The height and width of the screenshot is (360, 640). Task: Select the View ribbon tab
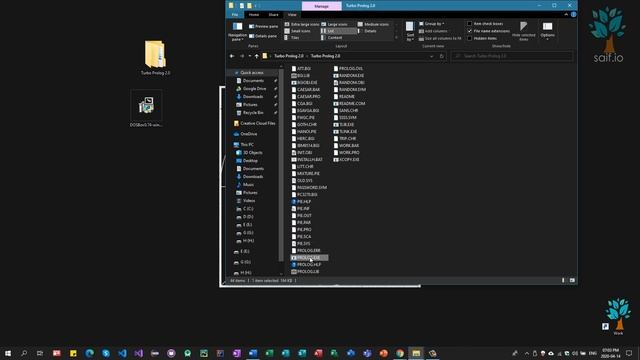tap(292, 15)
